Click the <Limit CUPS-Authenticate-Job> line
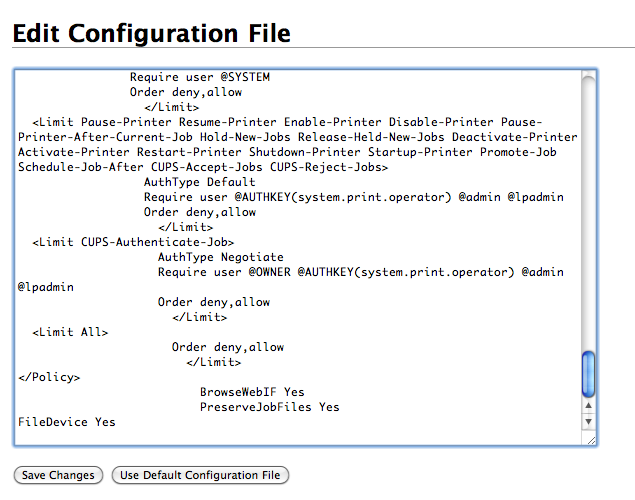This screenshot has height=500, width=635. [133, 242]
